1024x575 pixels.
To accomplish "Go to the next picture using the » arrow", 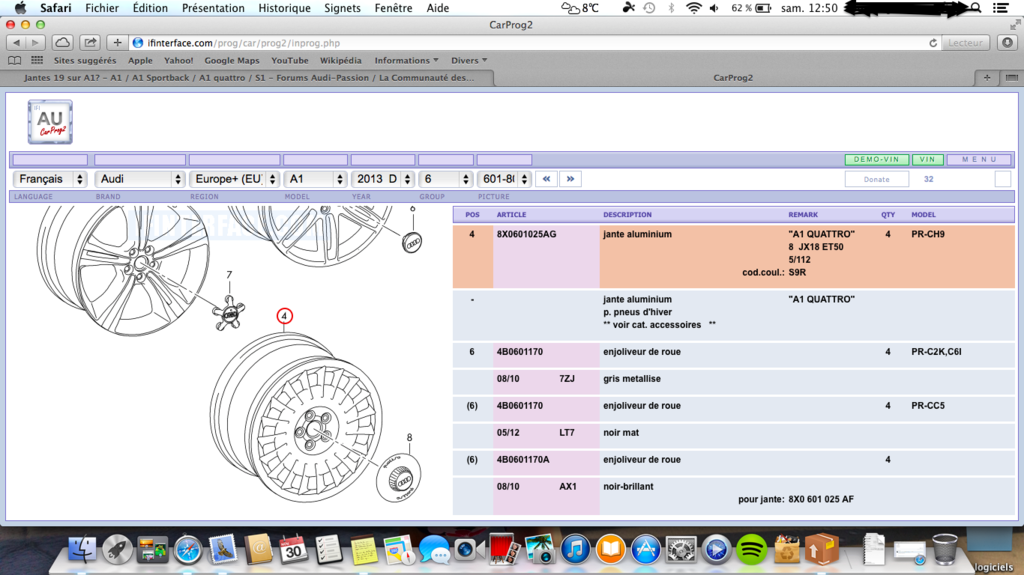I will pos(571,179).
